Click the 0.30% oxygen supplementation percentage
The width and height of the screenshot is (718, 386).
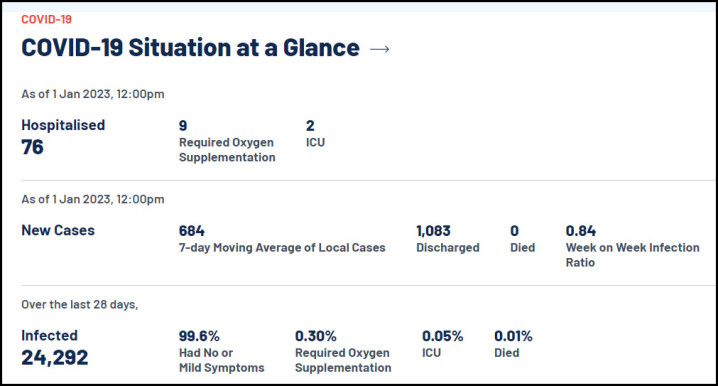tap(315, 336)
